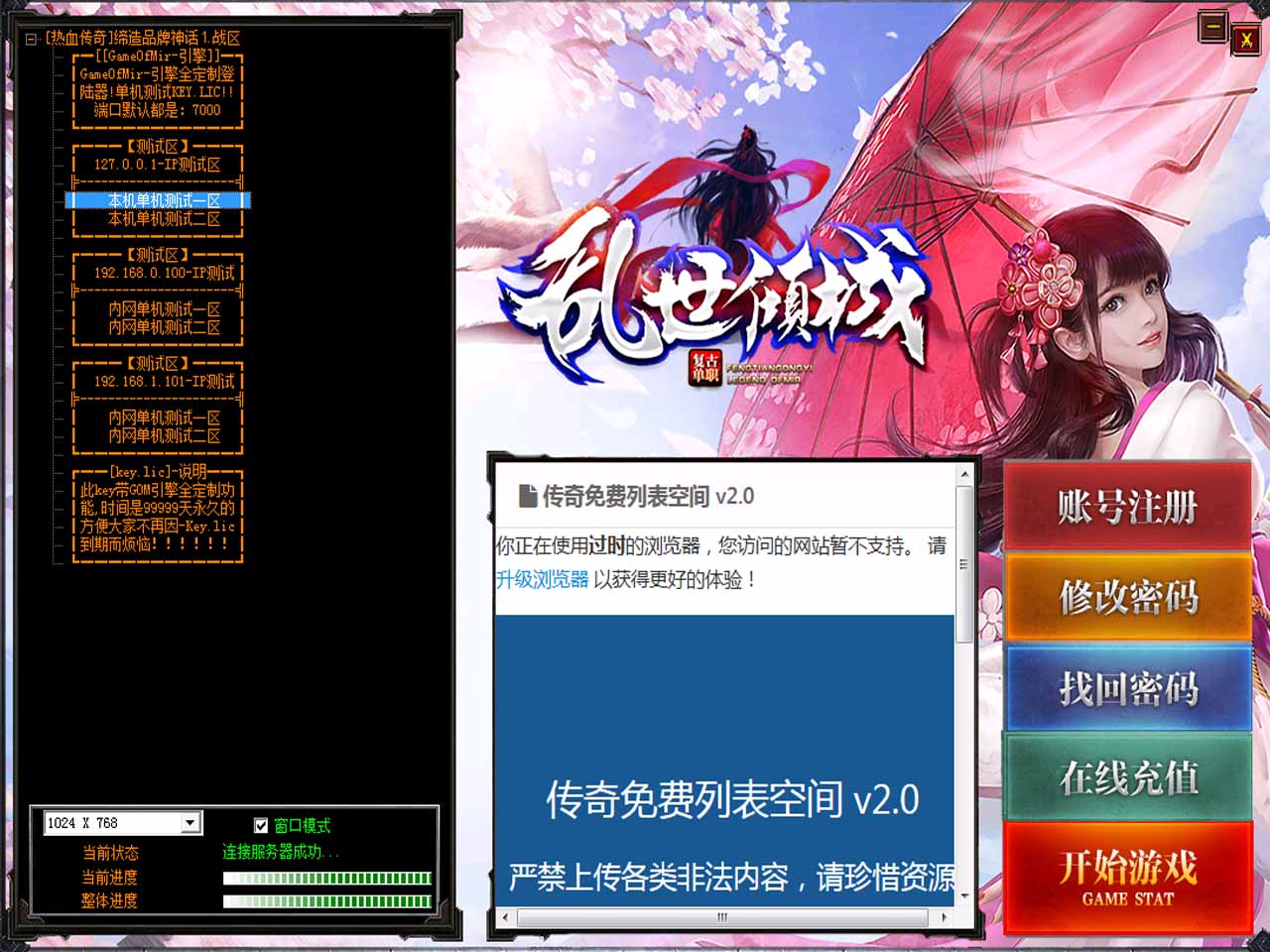Click the 当前进度 progress bar

coord(327,878)
